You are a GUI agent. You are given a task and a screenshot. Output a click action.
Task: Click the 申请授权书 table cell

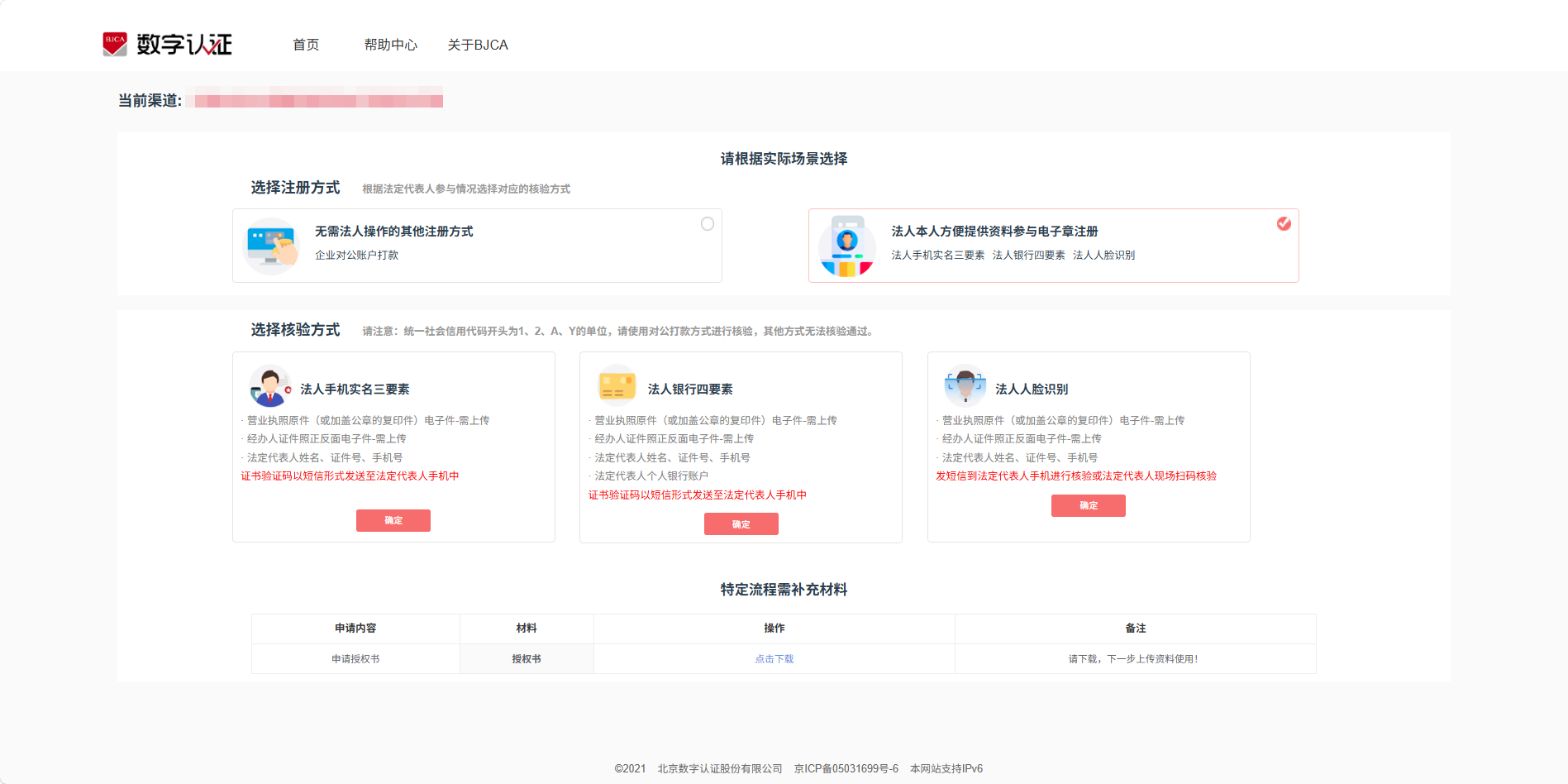point(355,659)
